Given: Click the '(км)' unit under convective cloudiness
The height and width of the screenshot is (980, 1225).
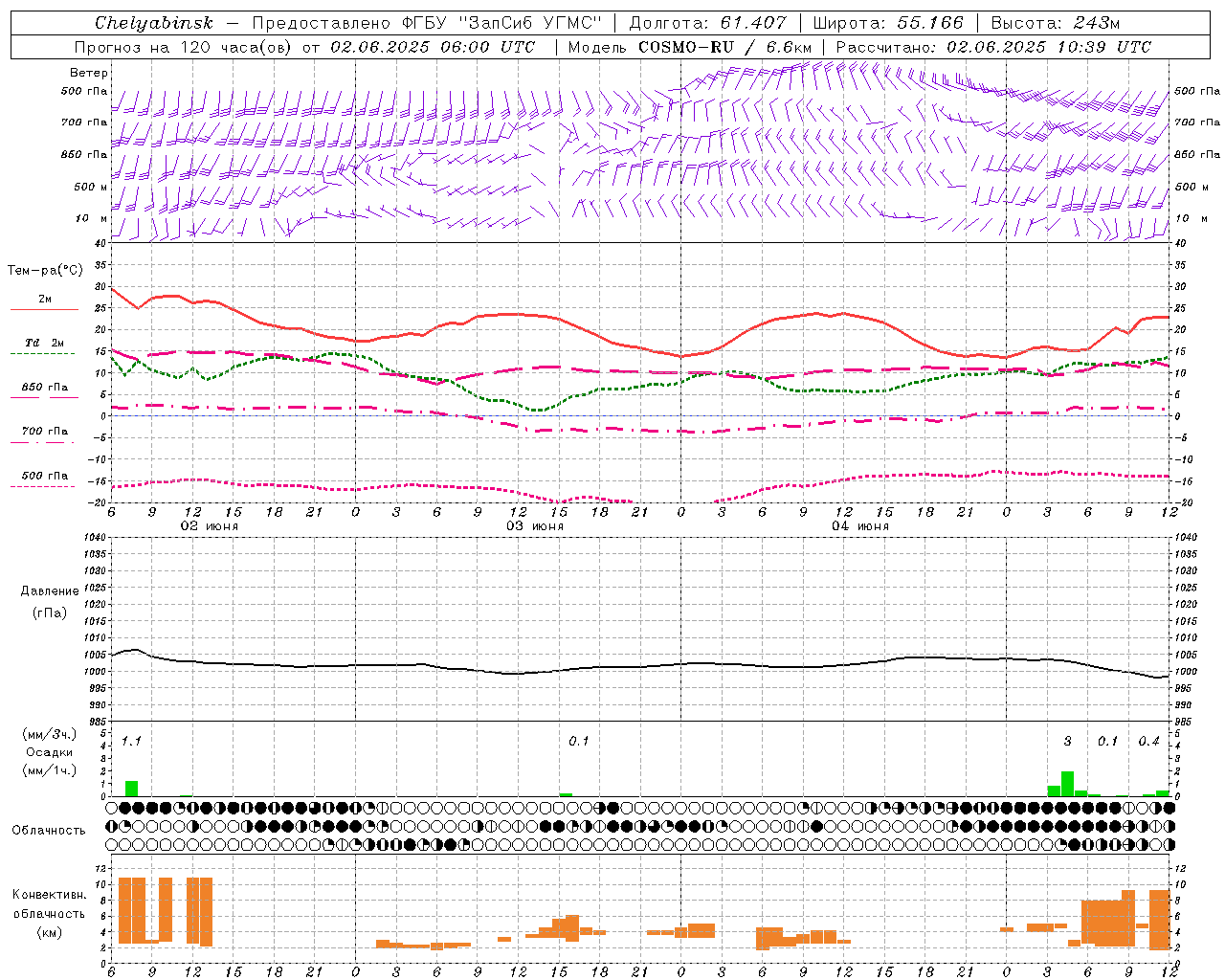Looking at the screenshot, I should (49, 932).
